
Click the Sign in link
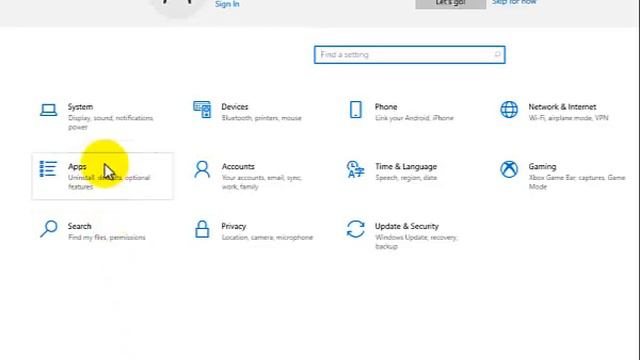point(227,4)
